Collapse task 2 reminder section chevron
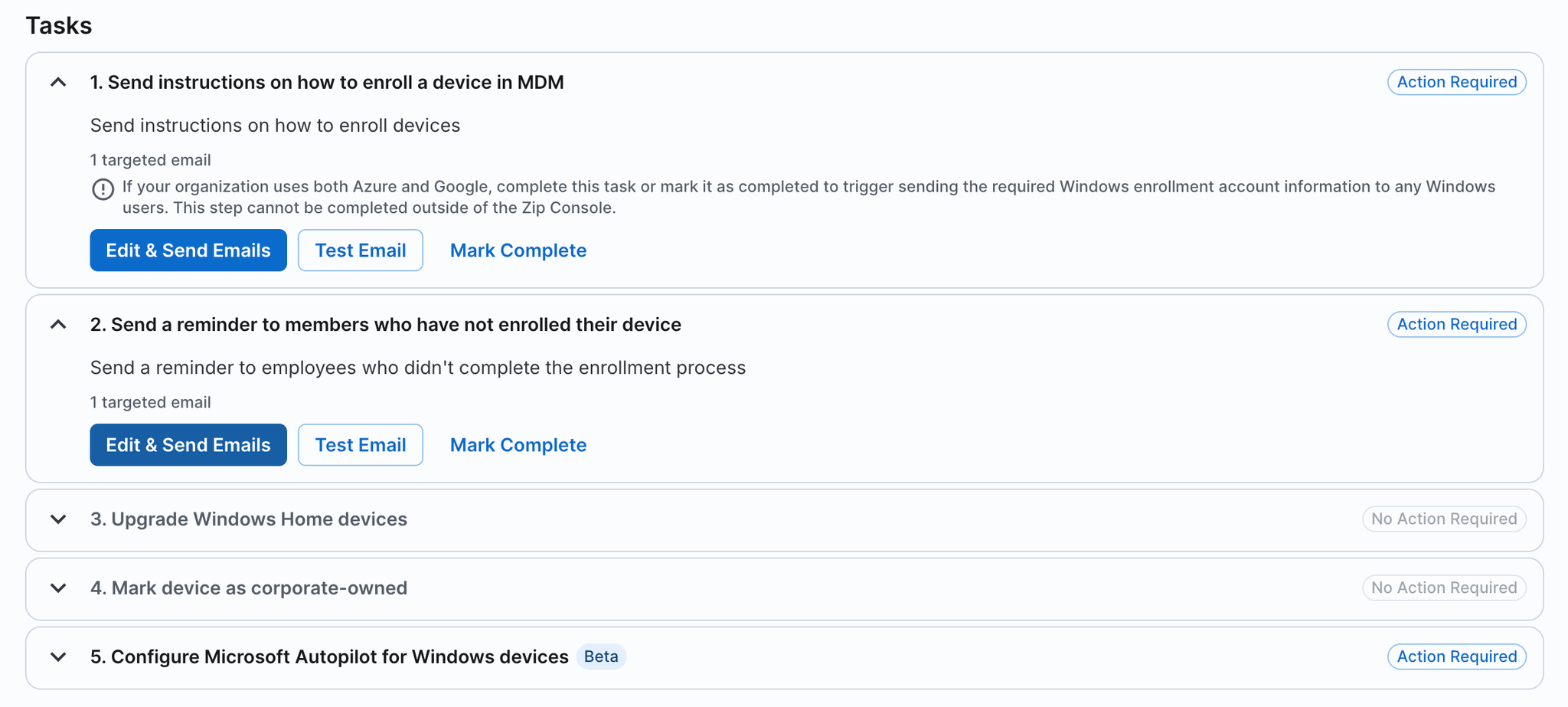 click(58, 325)
